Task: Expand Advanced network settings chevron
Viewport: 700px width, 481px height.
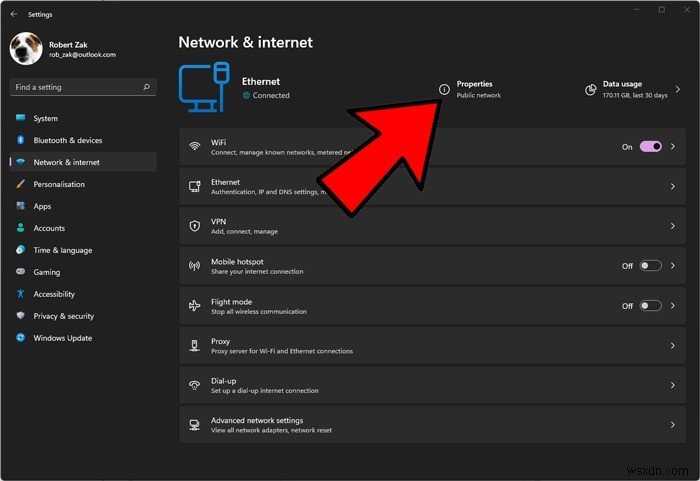Action: click(x=673, y=425)
